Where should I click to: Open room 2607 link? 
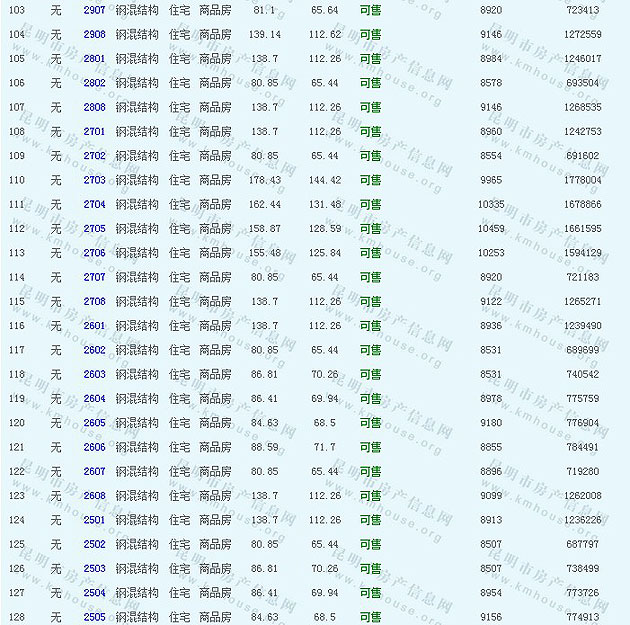tap(94, 472)
